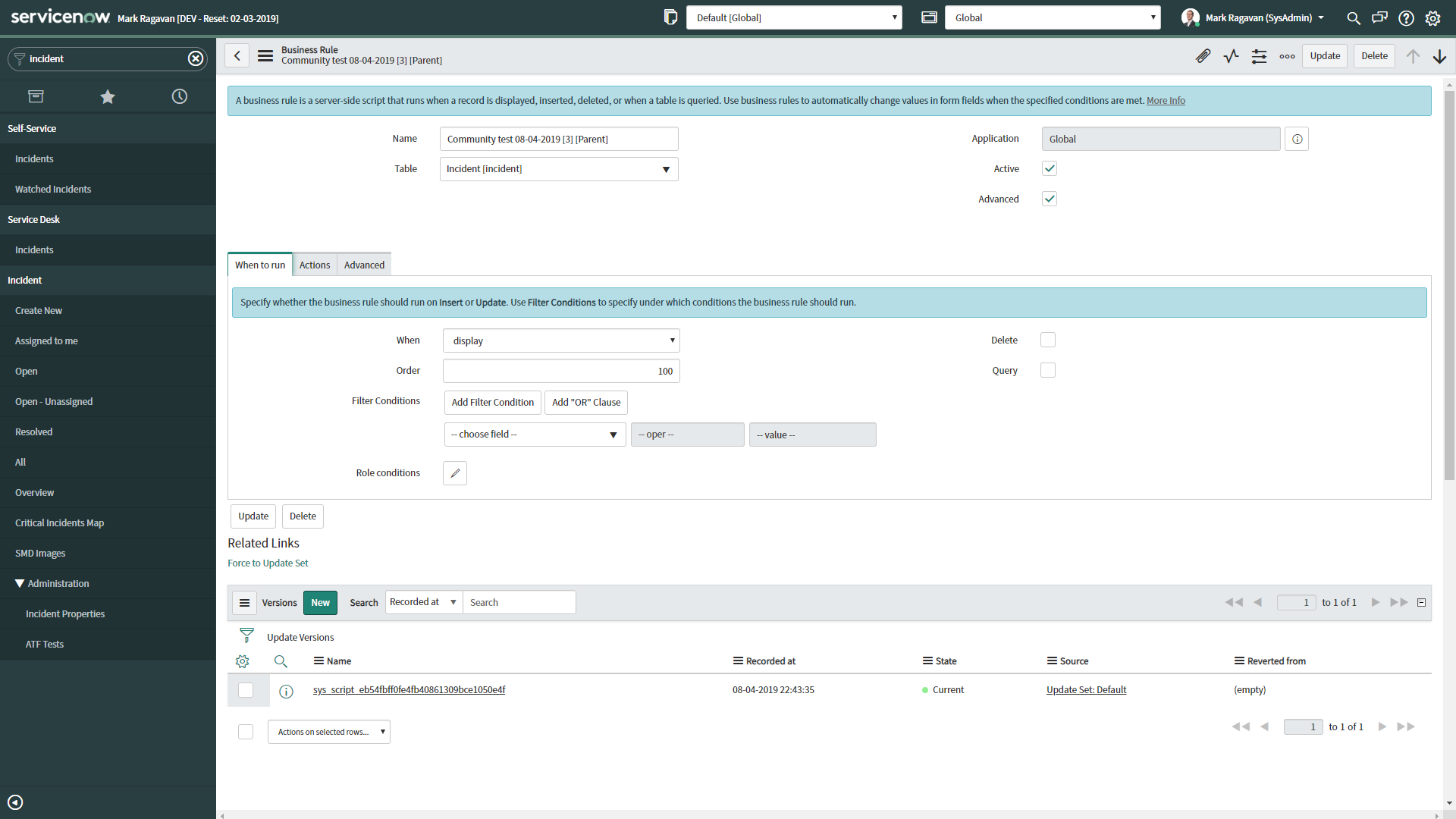Screen dimensions: 1456x819
Task: Tick the select-all rows checkbox beside Actions
Action: [246, 732]
